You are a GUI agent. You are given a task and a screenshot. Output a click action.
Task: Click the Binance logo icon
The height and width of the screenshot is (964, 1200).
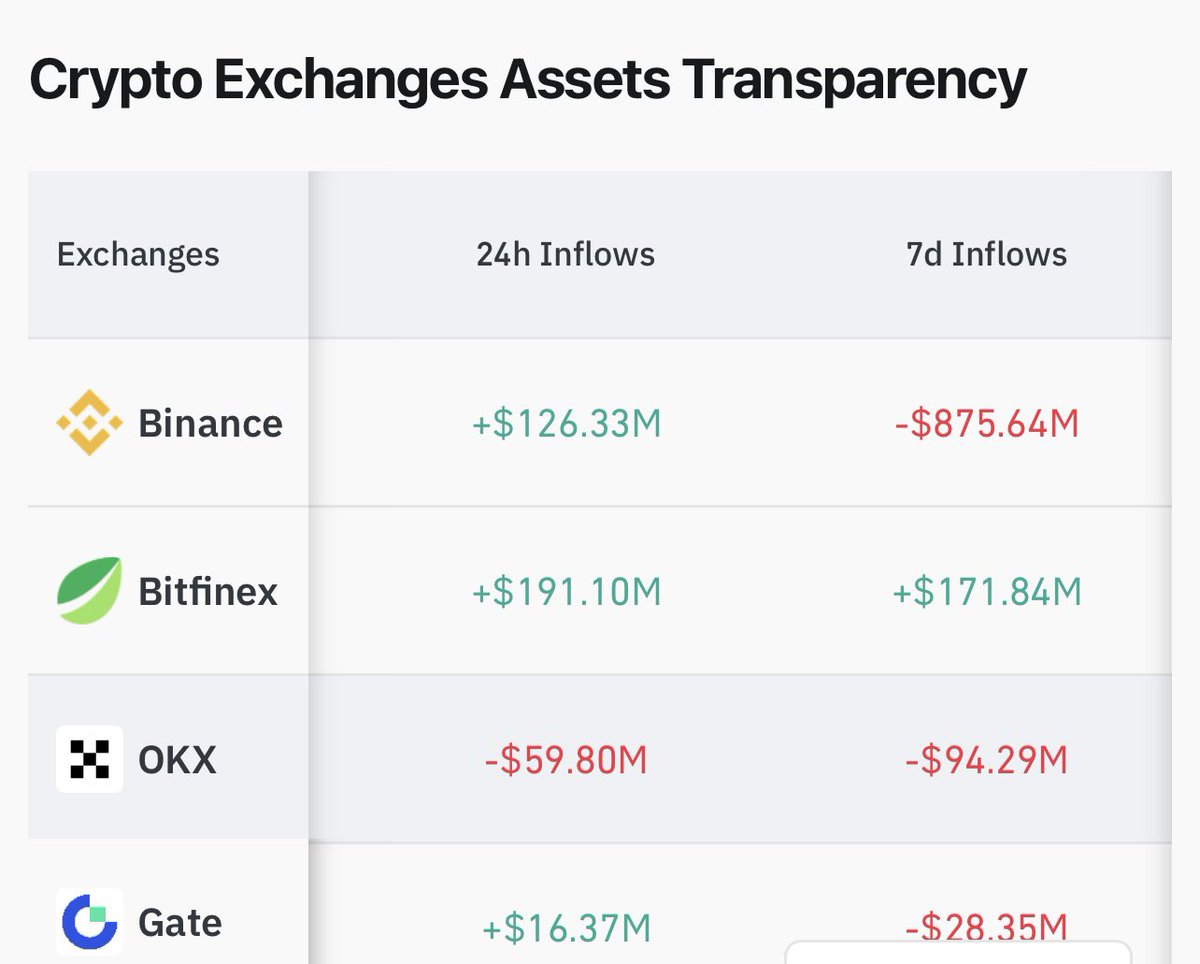point(89,423)
